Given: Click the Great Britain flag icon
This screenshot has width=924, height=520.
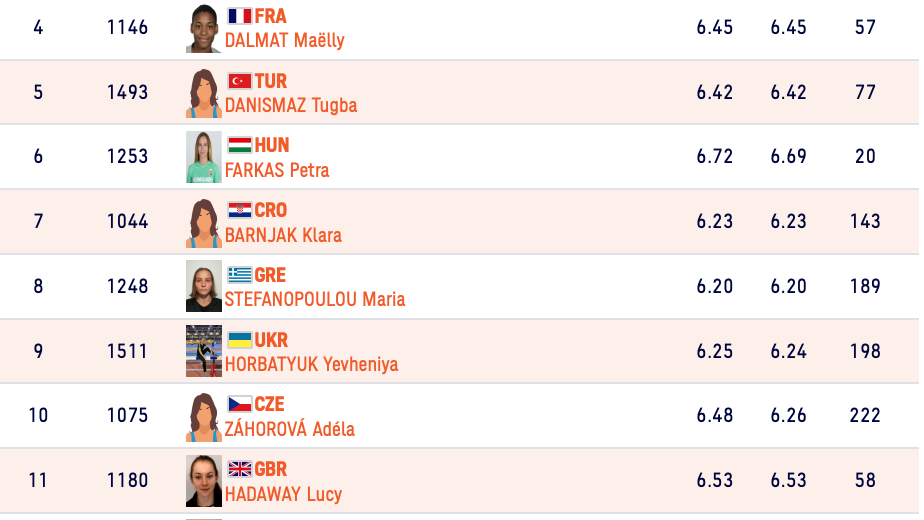Looking at the screenshot, I should coord(239,469).
